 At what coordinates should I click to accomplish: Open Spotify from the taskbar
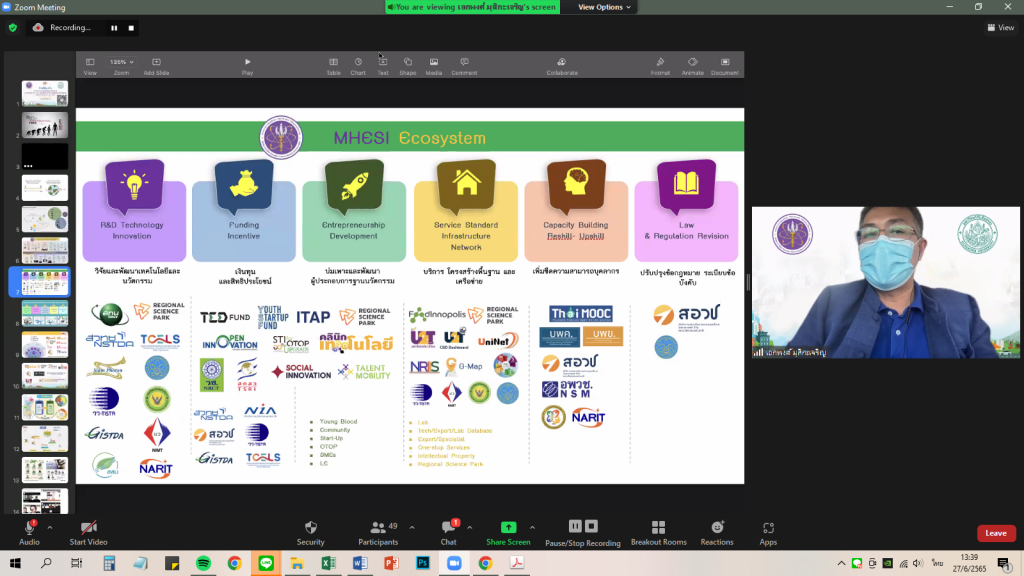(x=203, y=563)
